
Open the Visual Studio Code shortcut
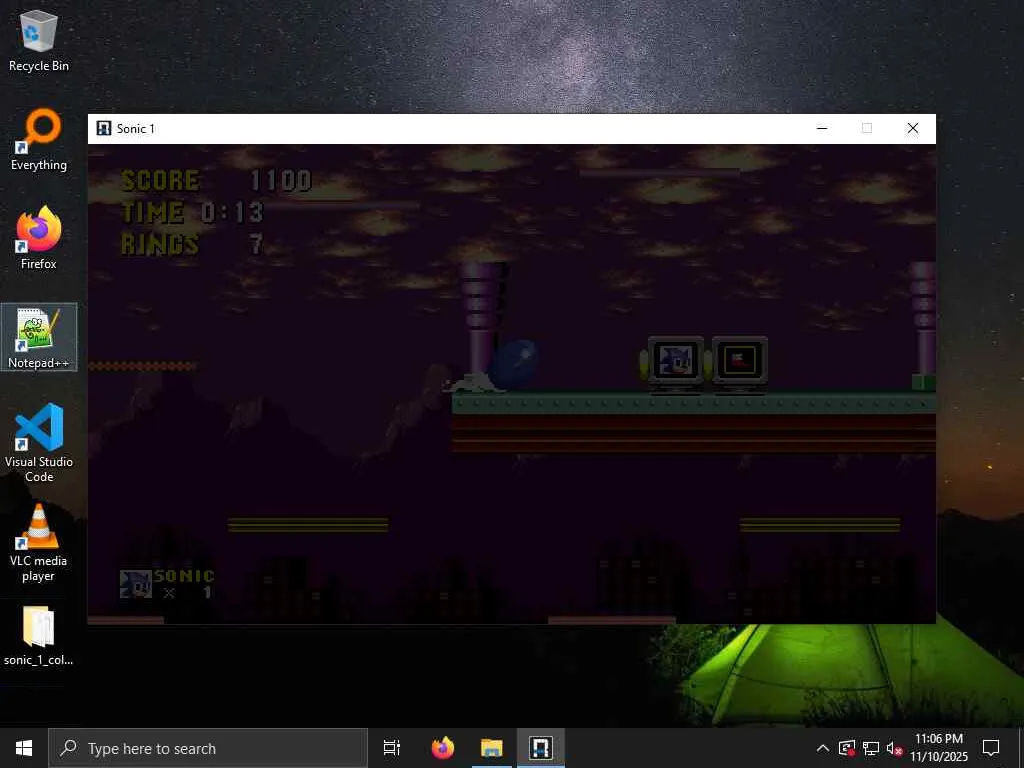click(x=39, y=443)
